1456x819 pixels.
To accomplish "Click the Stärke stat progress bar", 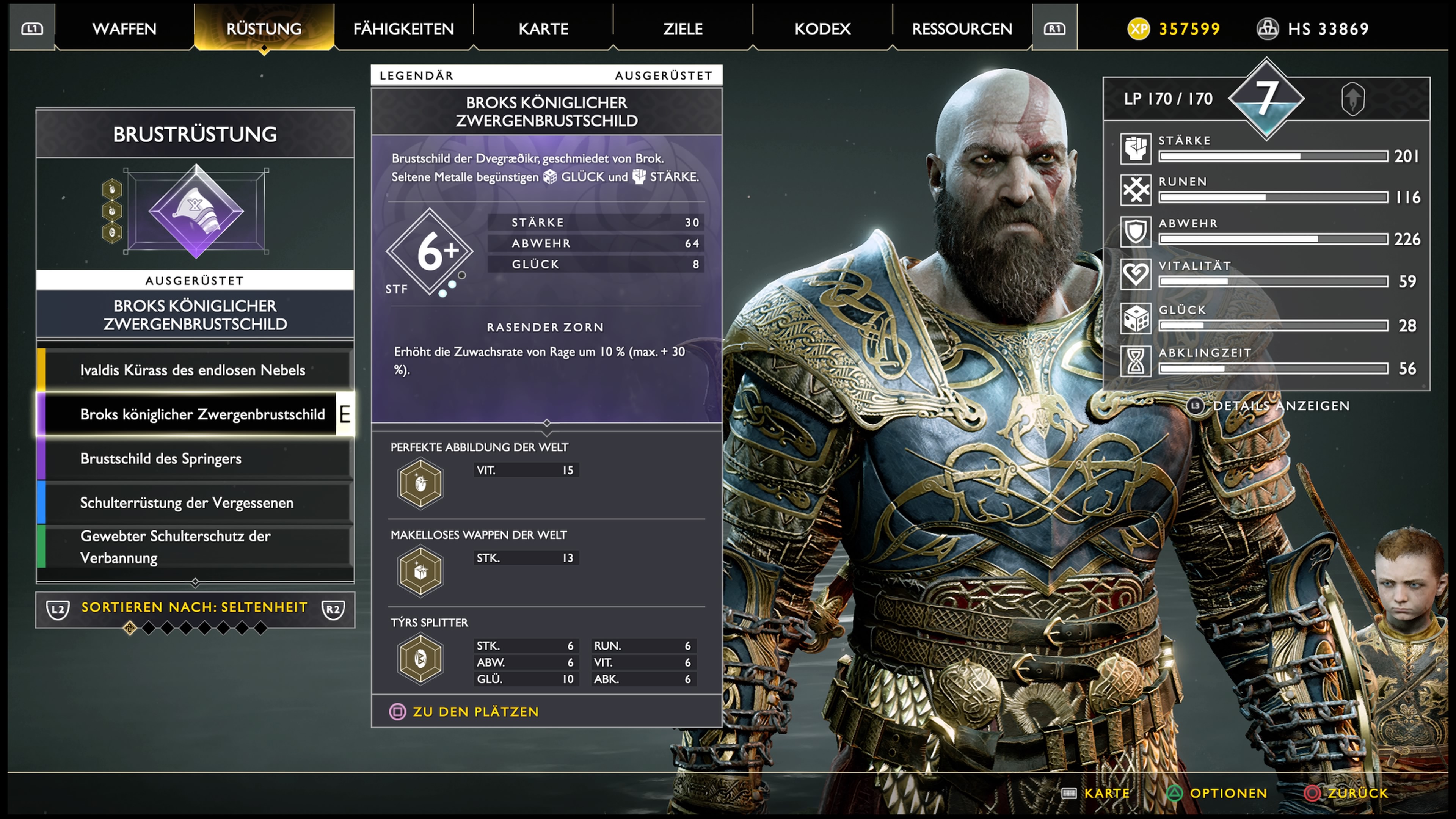I will point(1273,157).
